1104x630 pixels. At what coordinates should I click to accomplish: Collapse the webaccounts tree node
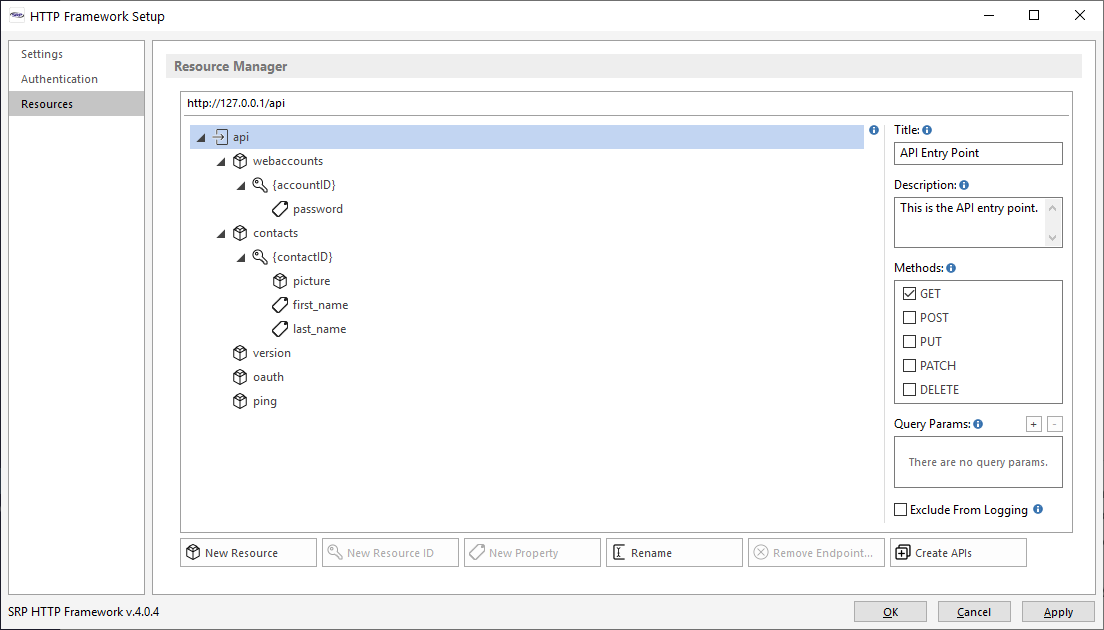[221, 162]
